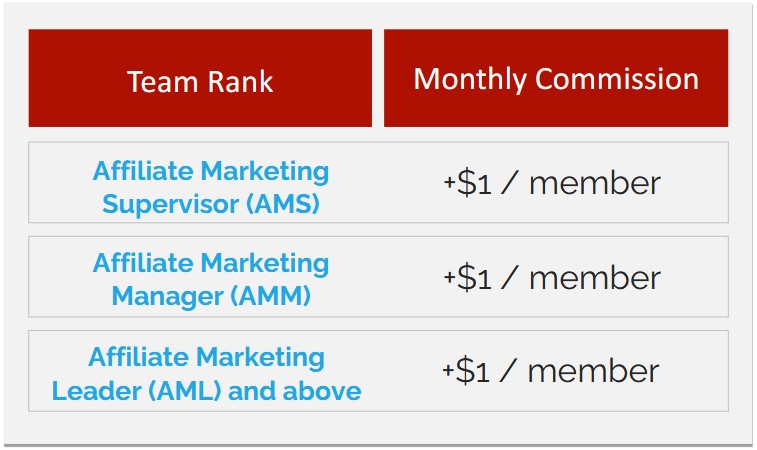Image resolution: width=757 pixels, height=450 pixels.
Task: Click the Team Rank header cell
Action: [x=200, y=78]
